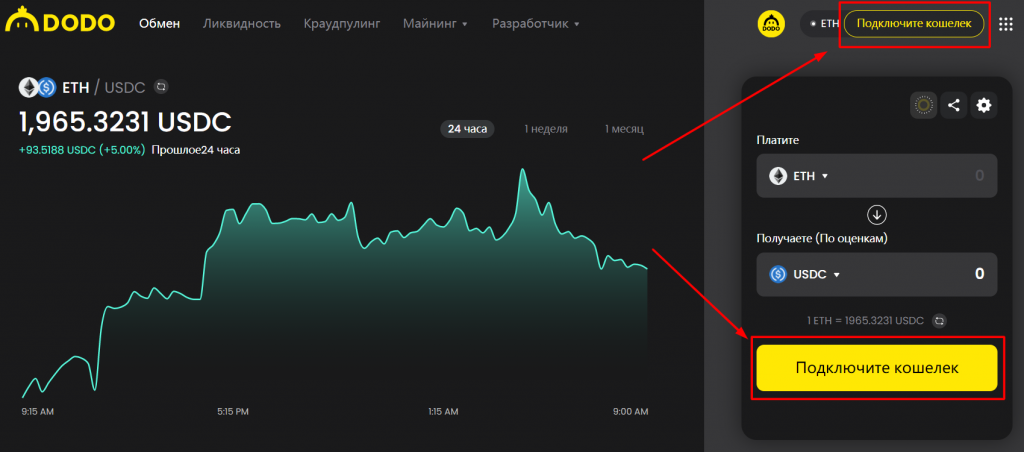1024x452 pixels.
Task: Select the 24 часа chart range
Action: coord(468,129)
